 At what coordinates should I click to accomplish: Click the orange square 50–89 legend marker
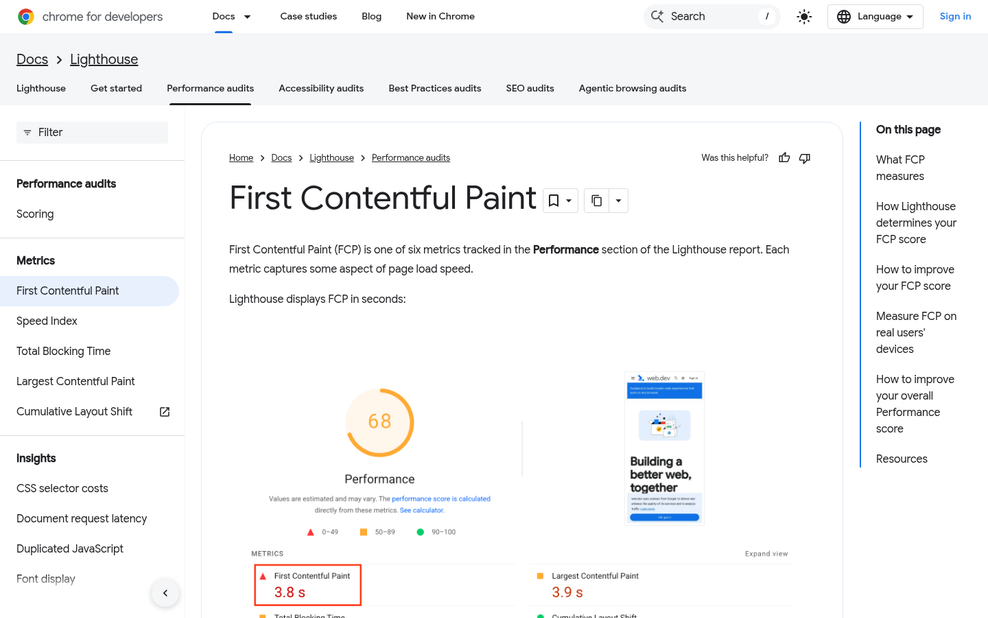363,532
